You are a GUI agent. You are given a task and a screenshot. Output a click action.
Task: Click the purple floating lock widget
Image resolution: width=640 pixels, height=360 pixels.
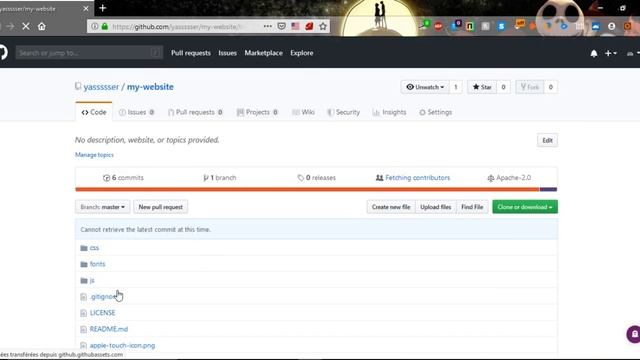(634, 334)
